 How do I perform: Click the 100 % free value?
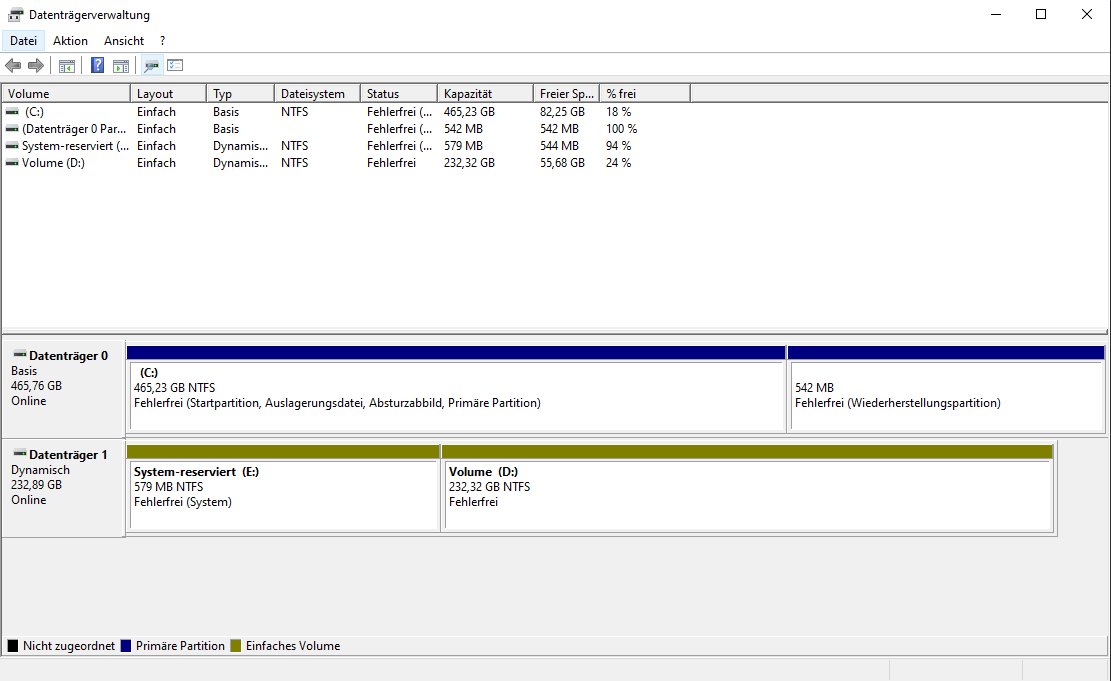621,129
